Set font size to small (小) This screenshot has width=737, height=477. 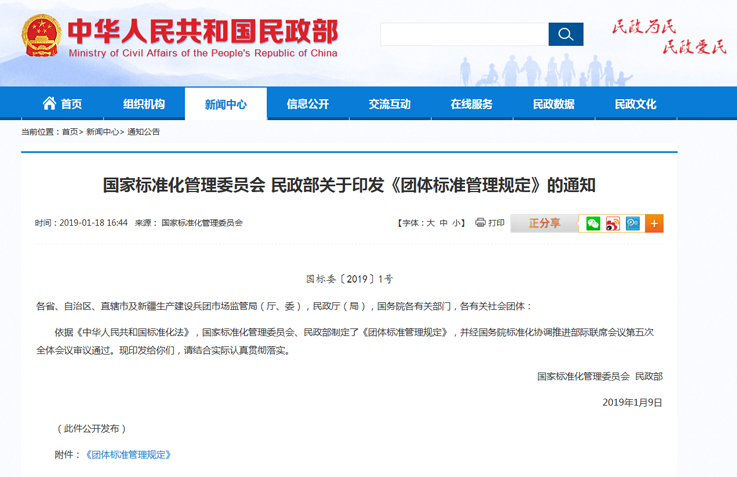pyautogui.click(x=457, y=223)
